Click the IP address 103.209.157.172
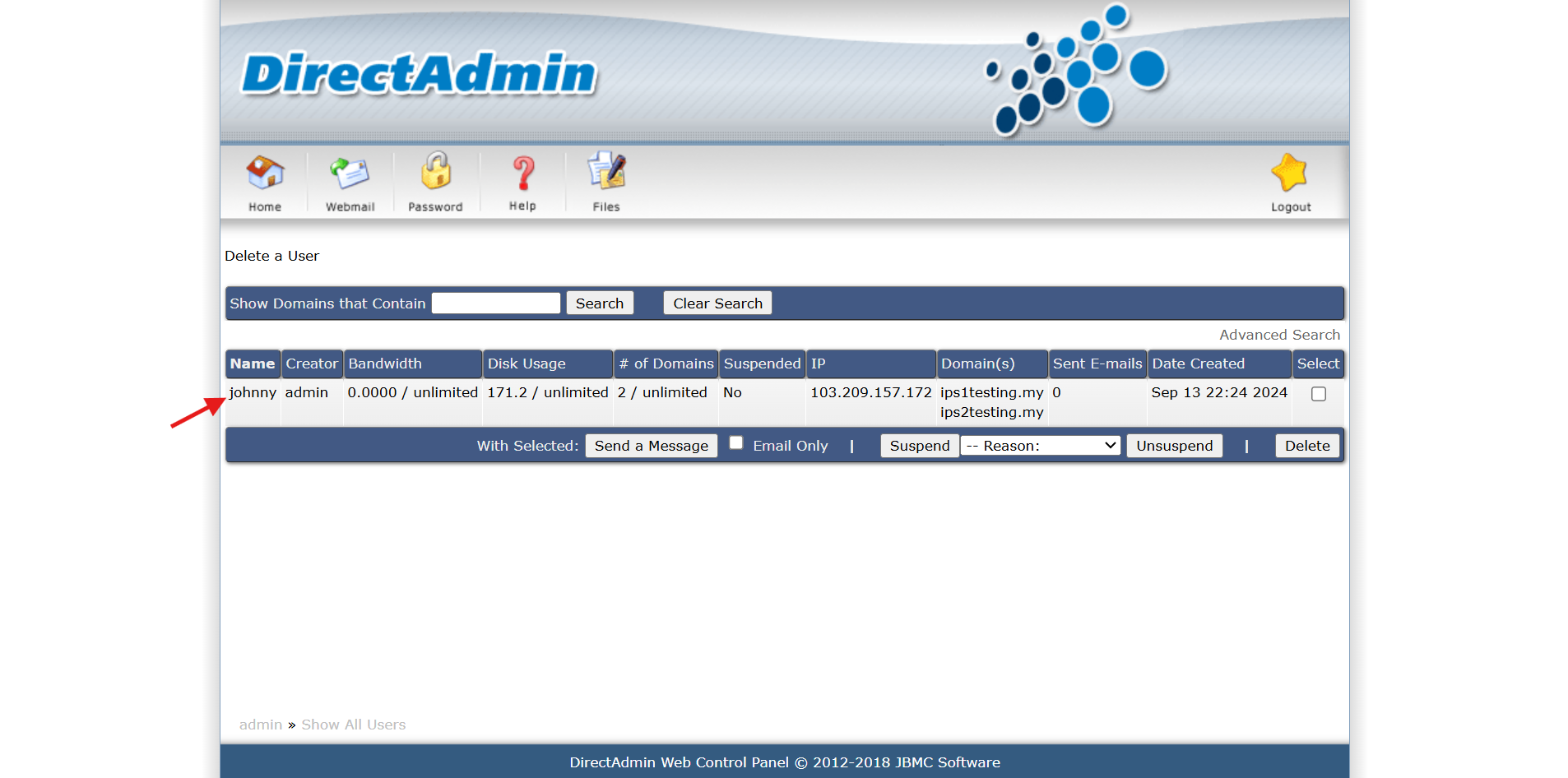 click(x=871, y=392)
